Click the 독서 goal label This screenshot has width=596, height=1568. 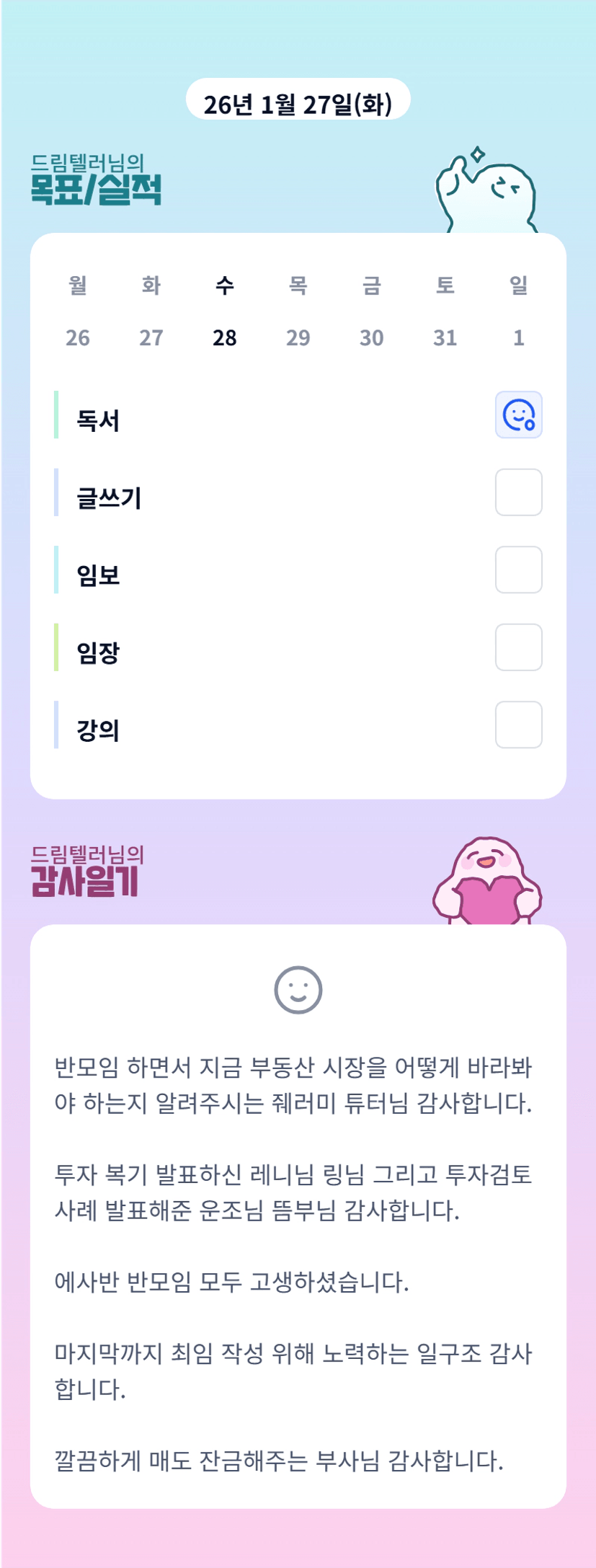(98, 421)
